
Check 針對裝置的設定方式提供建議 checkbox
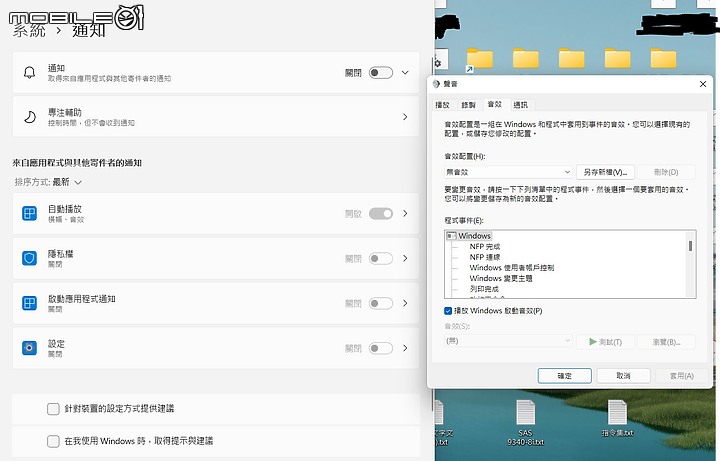[53, 409]
